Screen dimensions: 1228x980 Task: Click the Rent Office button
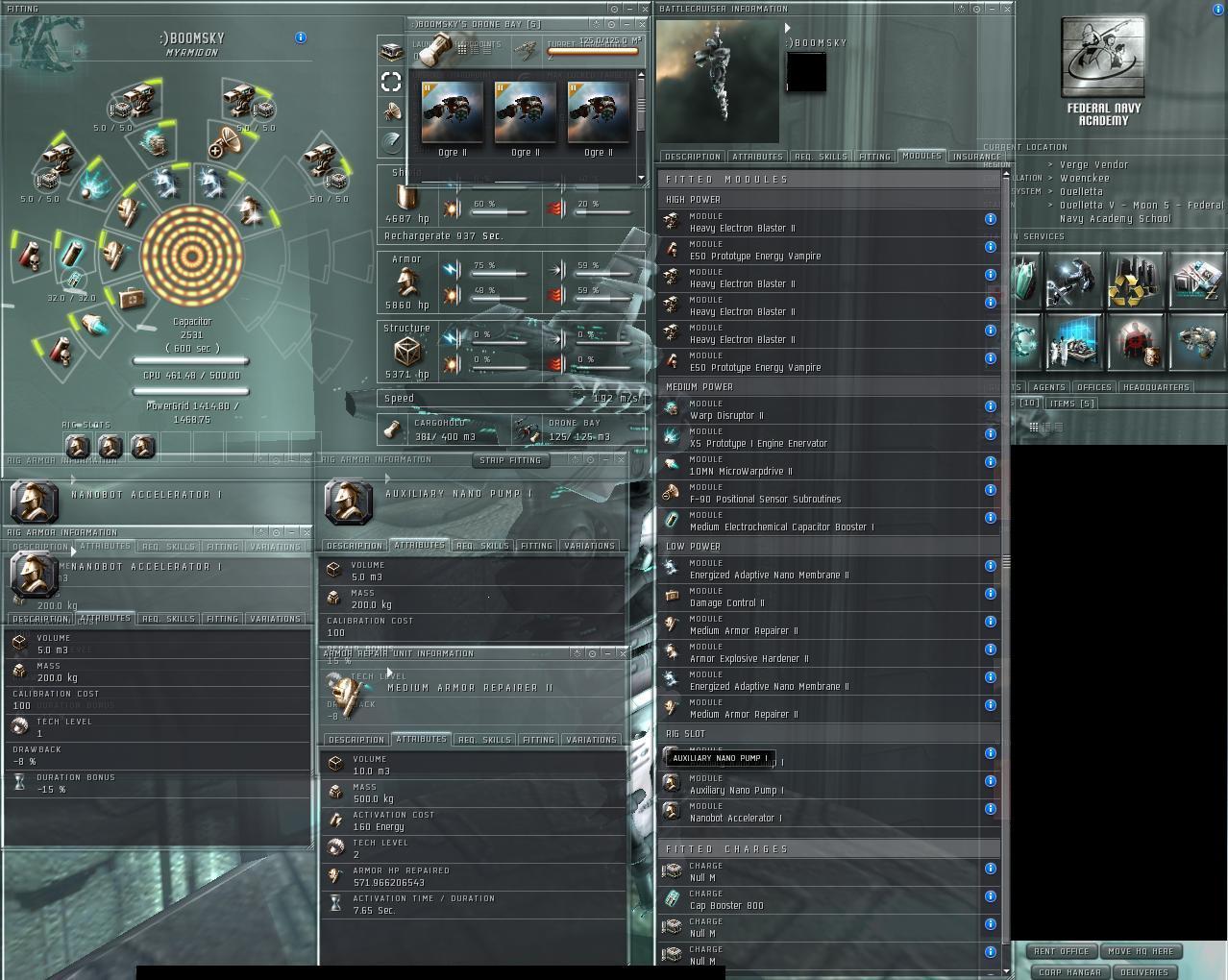[1062, 951]
